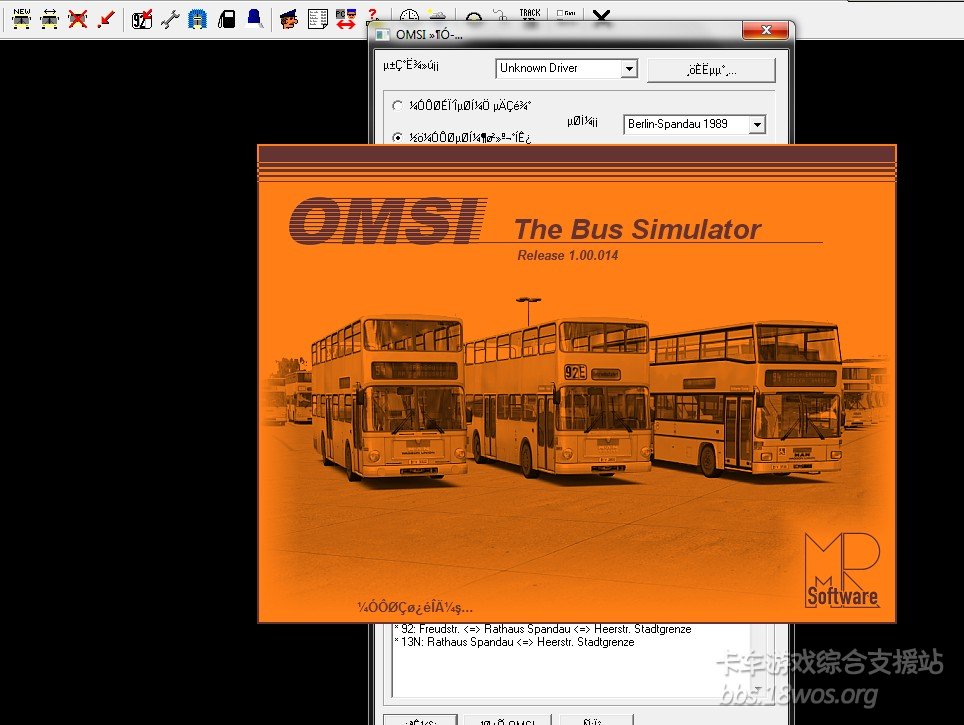Open the route 92 timetable icon

click(x=142, y=17)
